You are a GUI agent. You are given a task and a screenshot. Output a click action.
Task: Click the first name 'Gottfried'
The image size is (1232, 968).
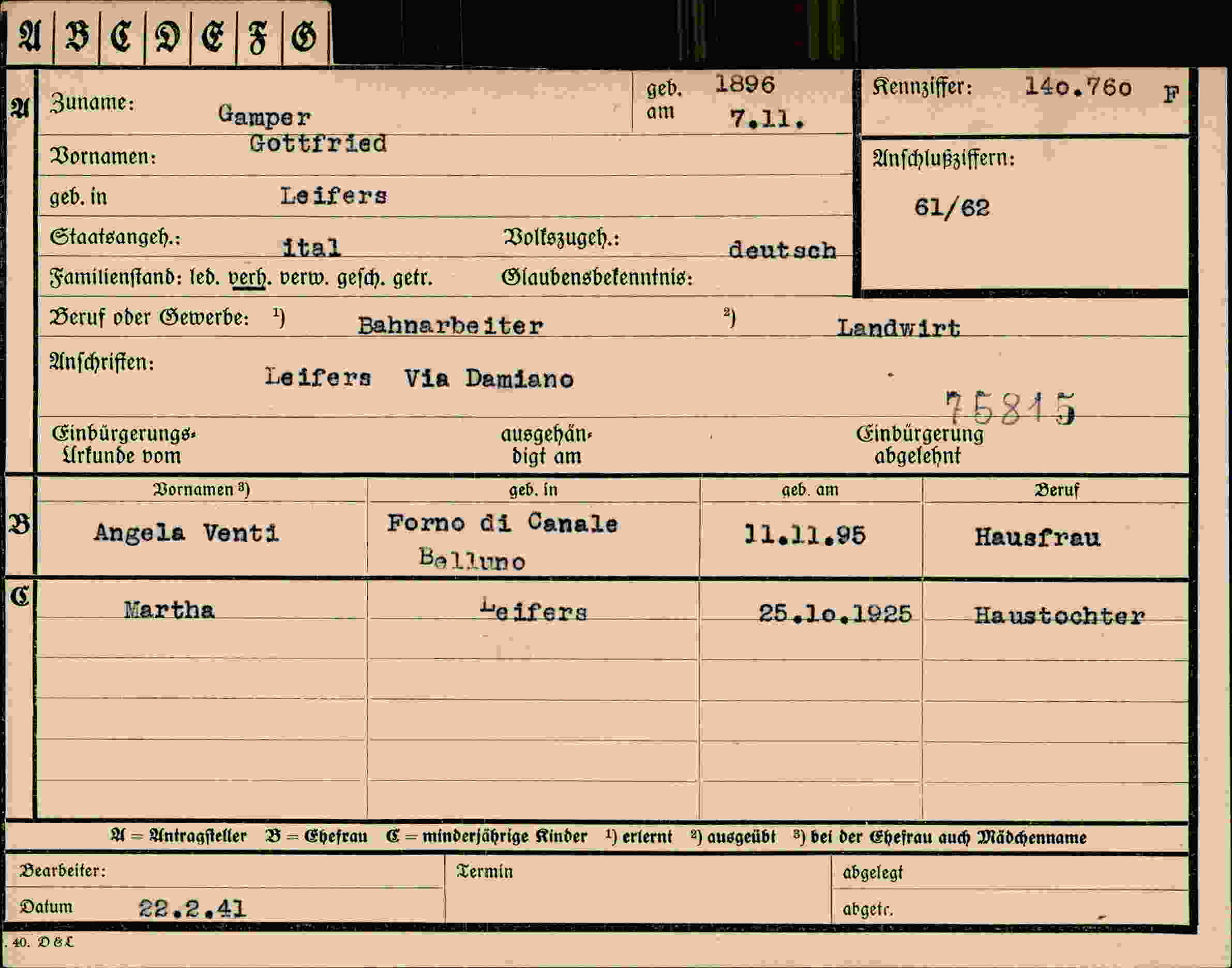[x=318, y=143]
